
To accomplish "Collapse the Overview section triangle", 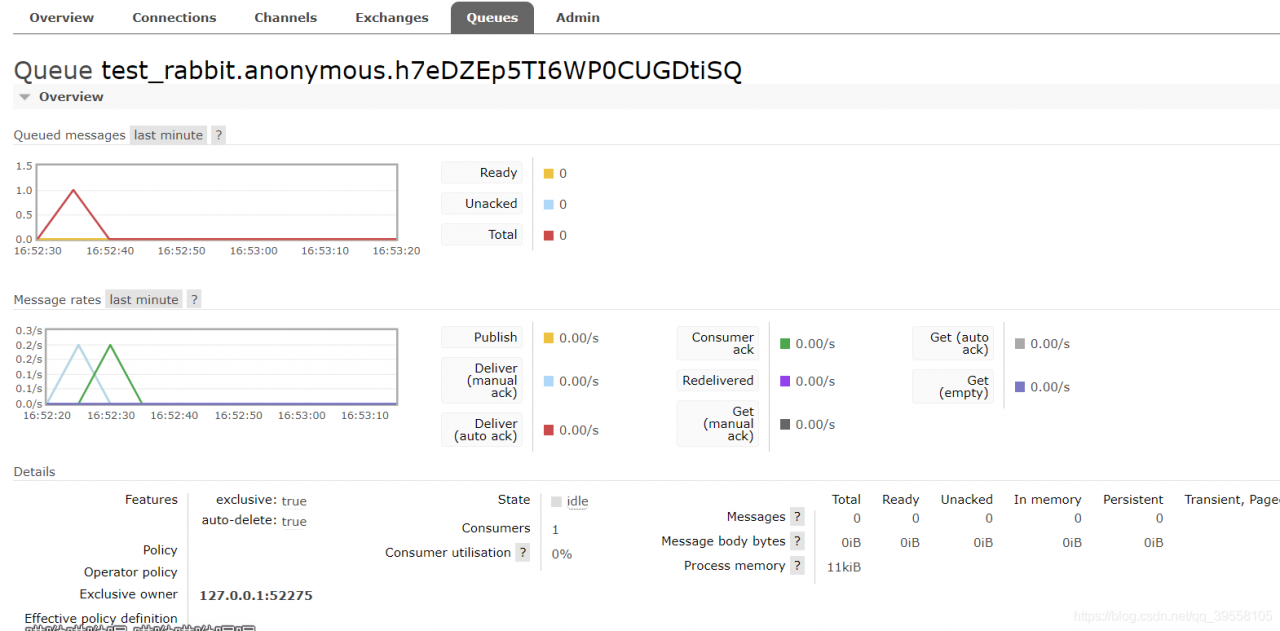I will click(25, 97).
